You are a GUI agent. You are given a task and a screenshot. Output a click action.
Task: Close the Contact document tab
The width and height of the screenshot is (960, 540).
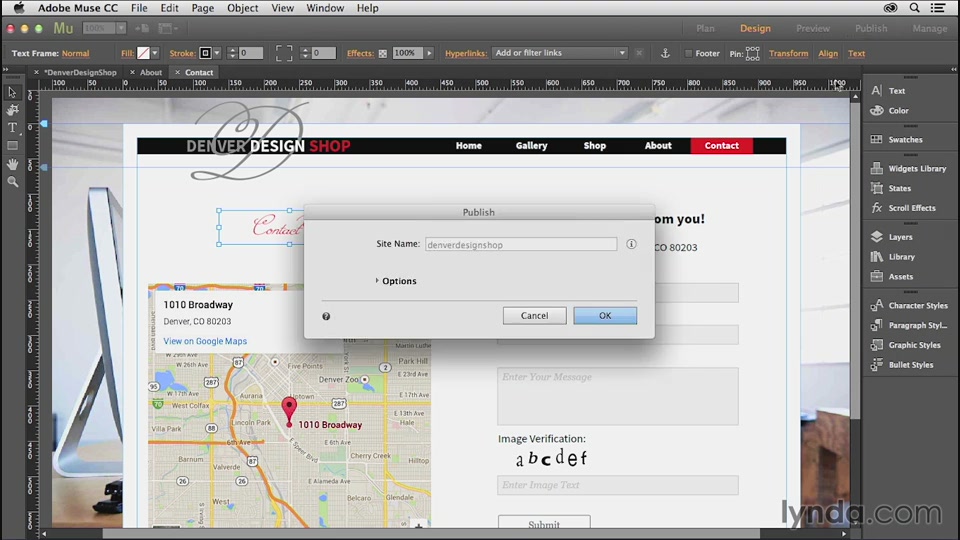tap(178, 72)
